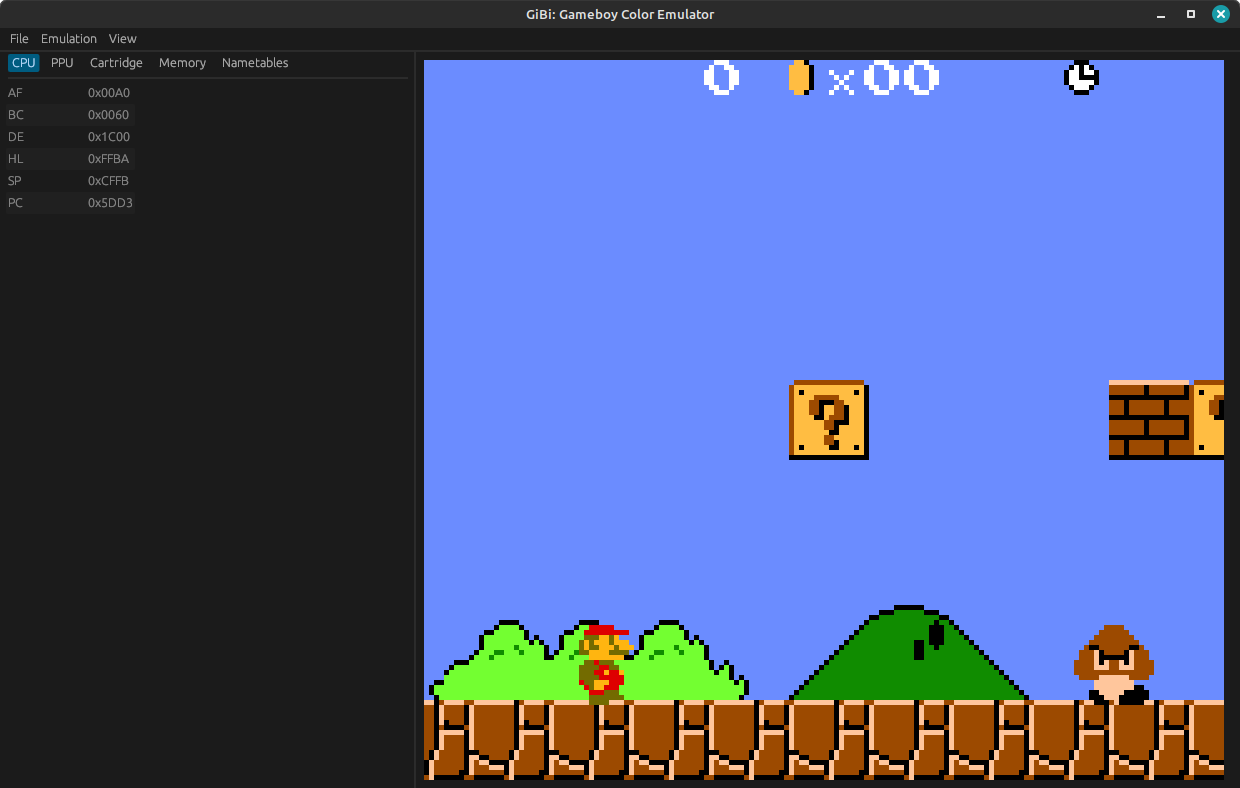Image resolution: width=1240 pixels, height=788 pixels.
Task: Click the GiBi: Gameboy Color Emulator title
Action: (x=620, y=14)
